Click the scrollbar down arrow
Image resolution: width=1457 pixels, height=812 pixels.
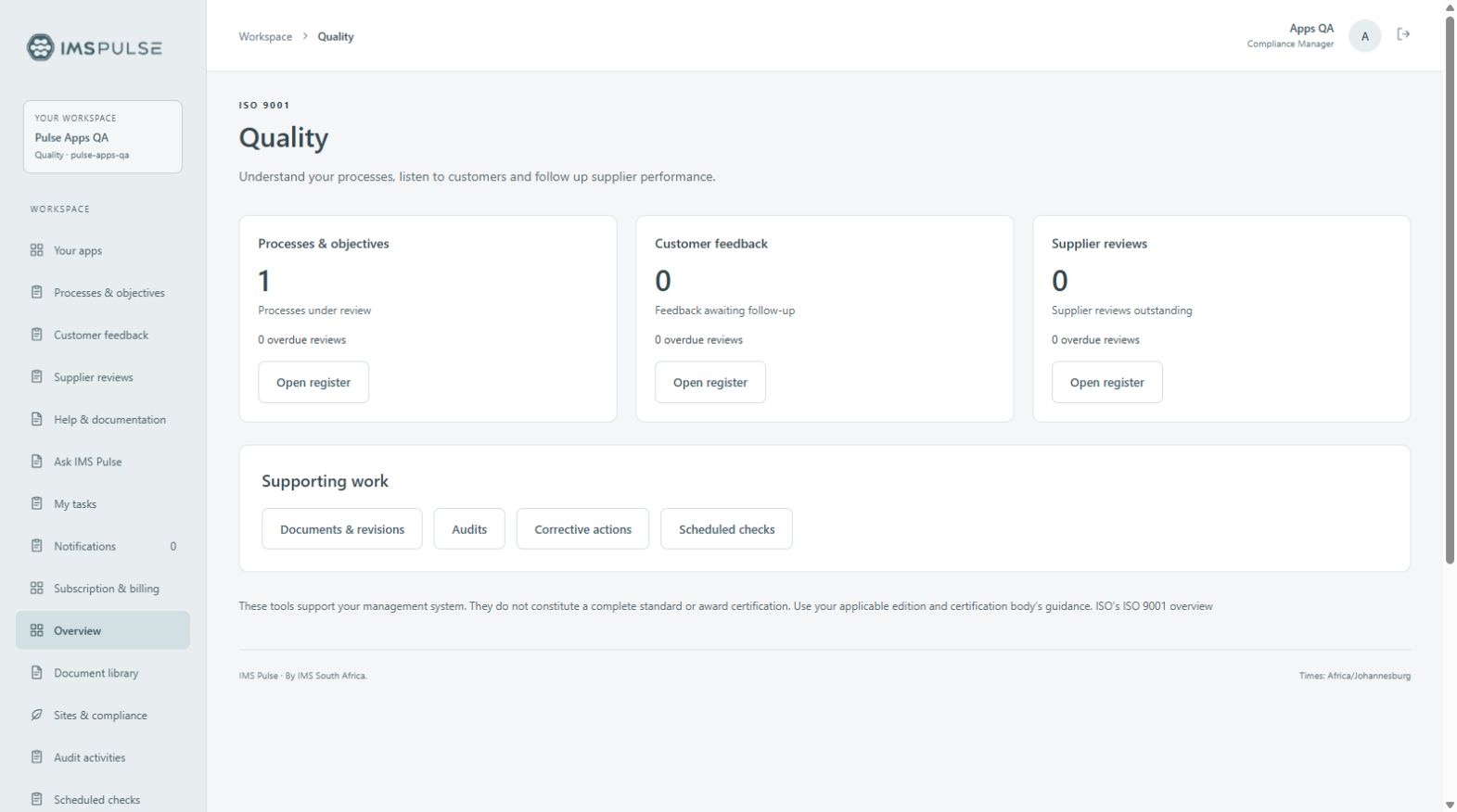pyautogui.click(x=1450, y=805)
